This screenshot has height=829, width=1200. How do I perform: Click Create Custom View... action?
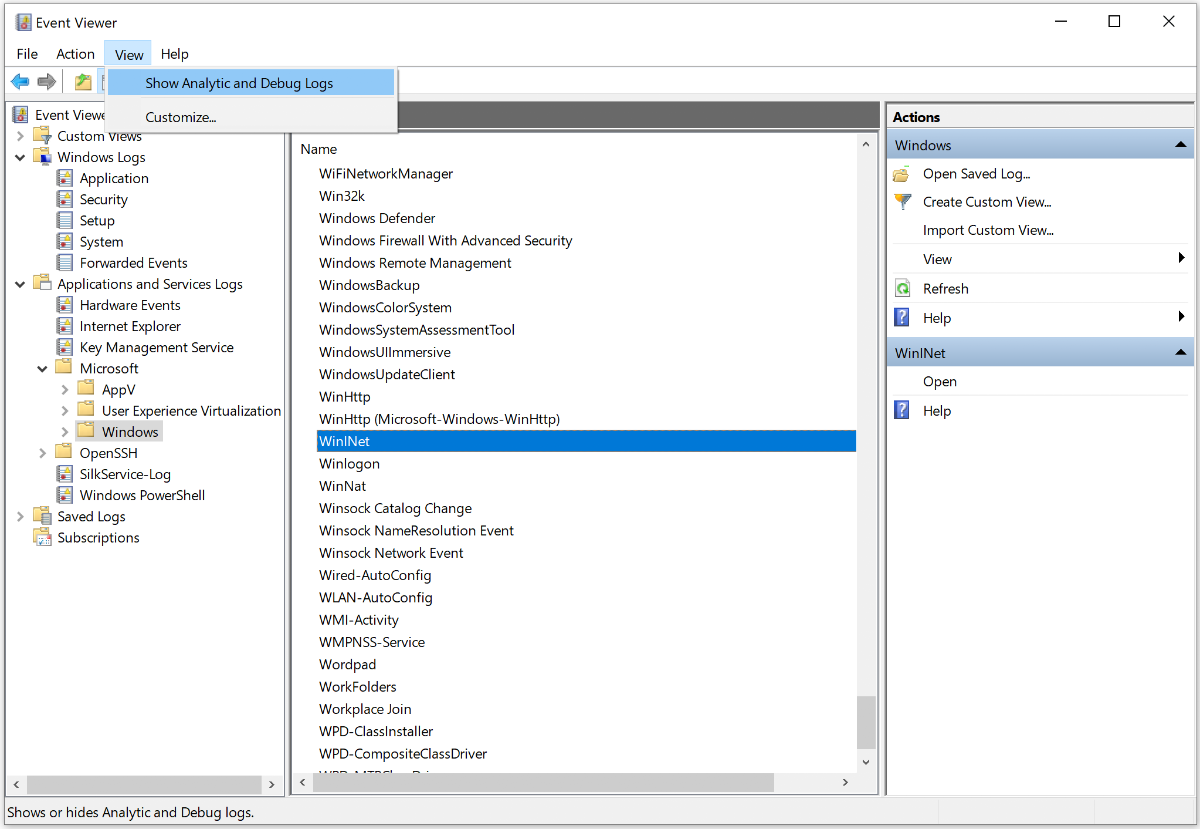(987, 202)
